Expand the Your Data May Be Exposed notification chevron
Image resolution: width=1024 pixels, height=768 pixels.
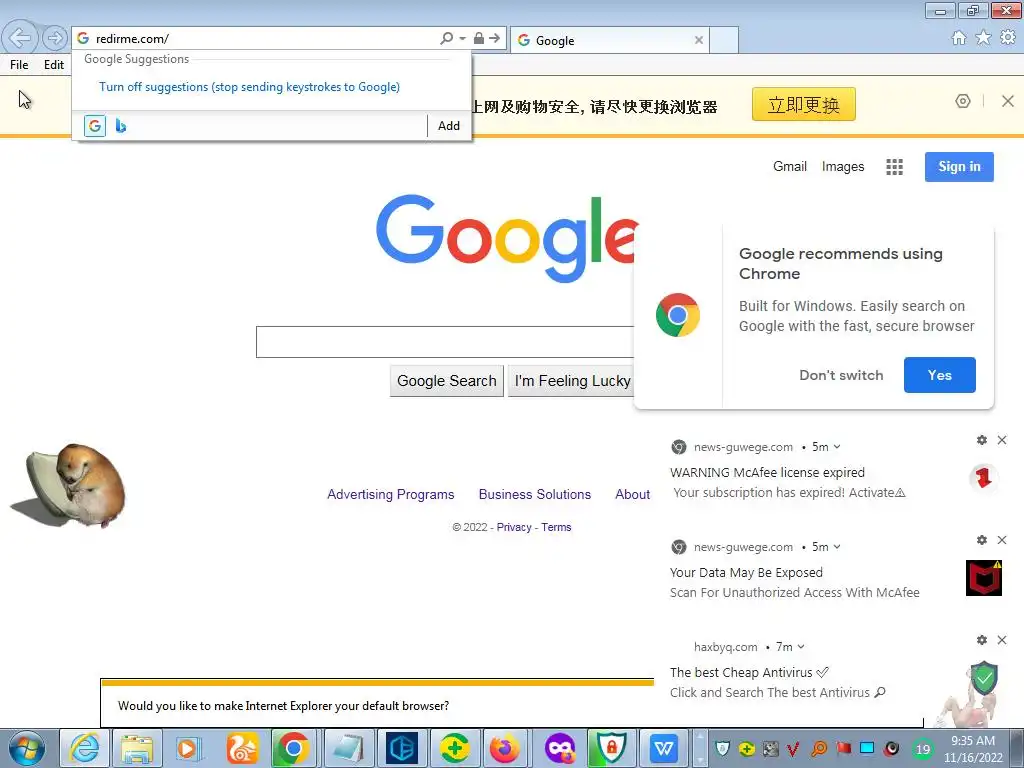tap(837, 547)
